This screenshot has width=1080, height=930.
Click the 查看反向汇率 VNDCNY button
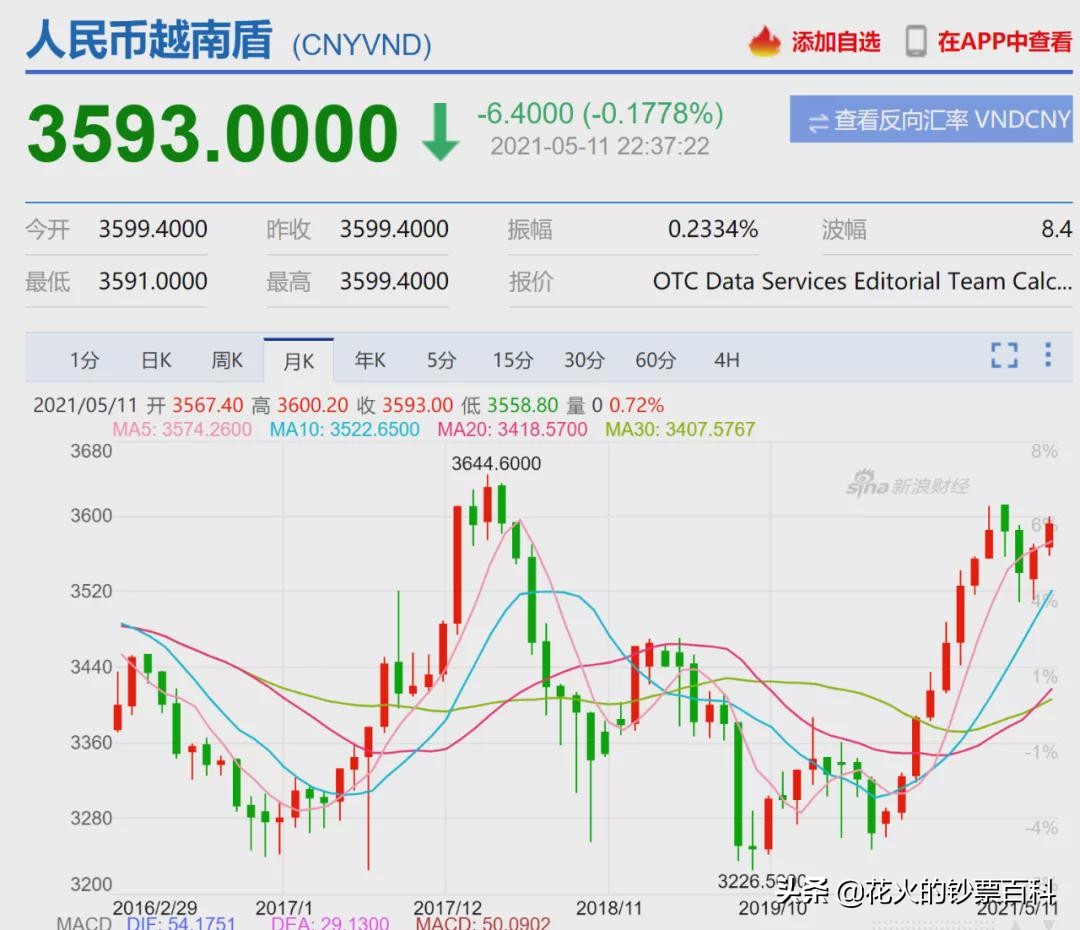[930, 119]
